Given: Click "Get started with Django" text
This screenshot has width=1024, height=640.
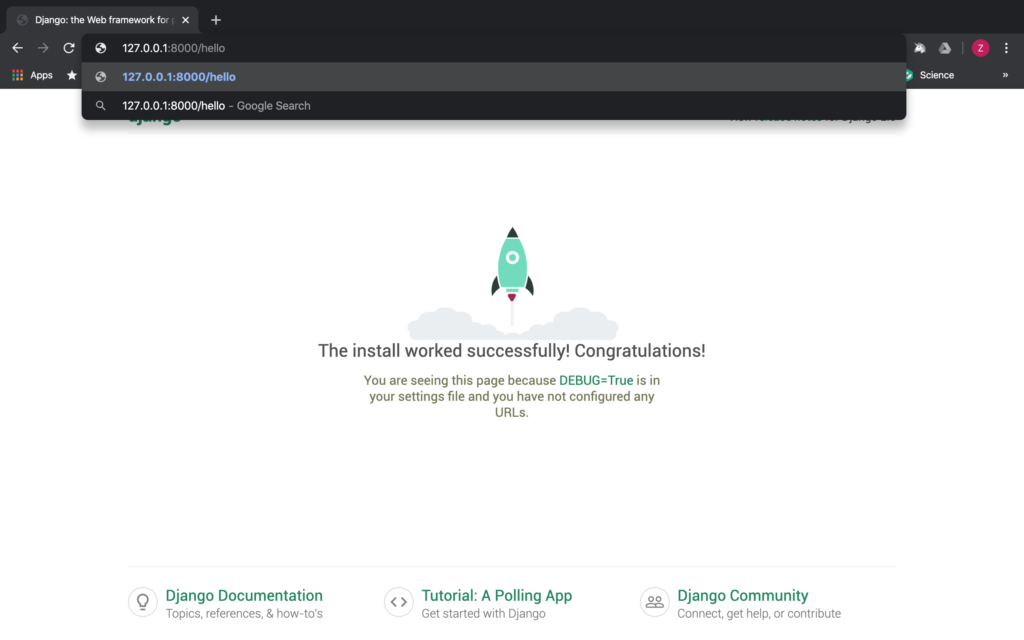Looking at the screenshot, I should point(483,614).
